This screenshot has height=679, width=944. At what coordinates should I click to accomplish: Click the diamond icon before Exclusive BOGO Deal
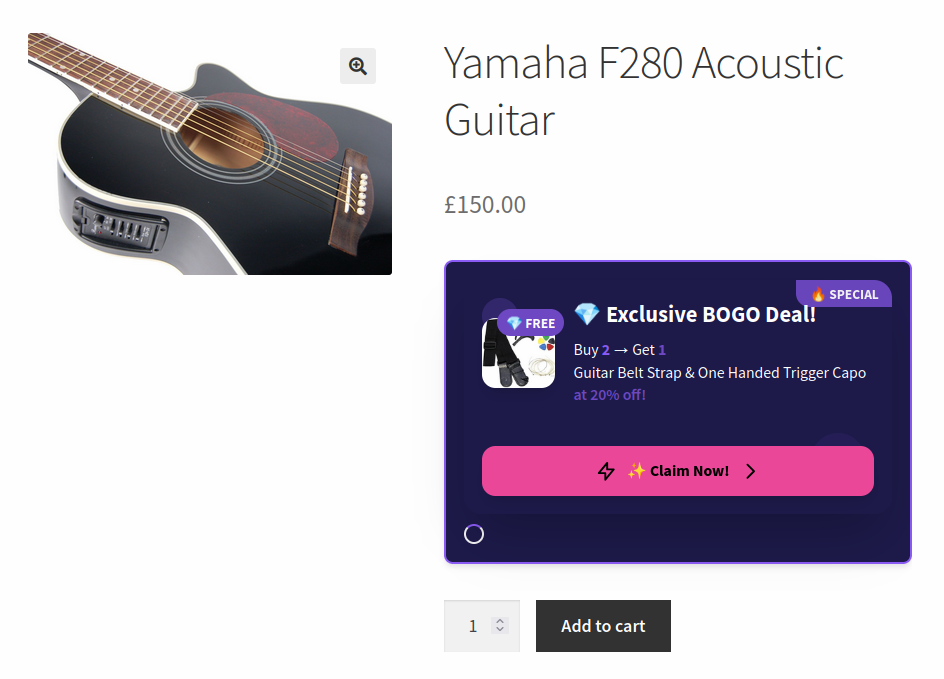click(x=587, y=315)
